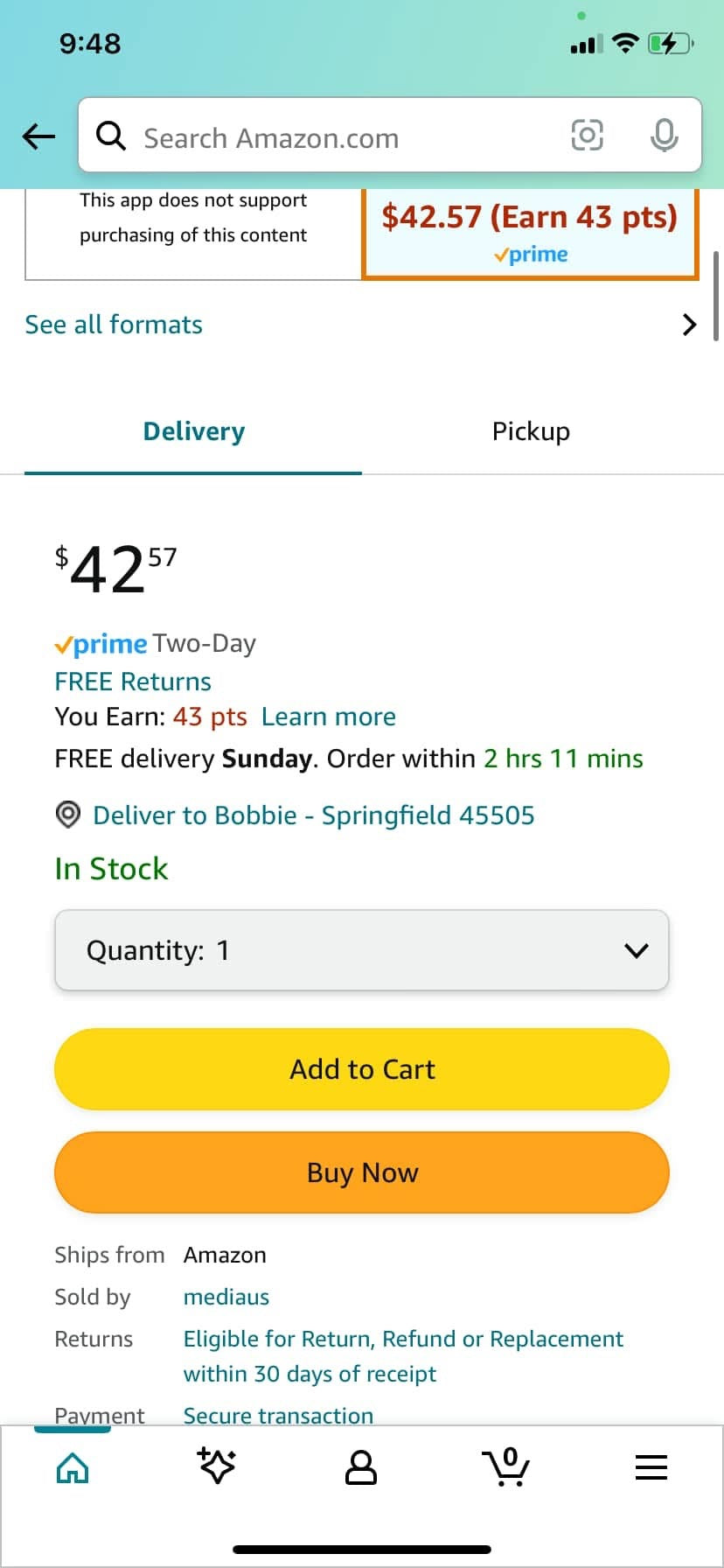Open the account profile icon

[x=361, y=1467]
